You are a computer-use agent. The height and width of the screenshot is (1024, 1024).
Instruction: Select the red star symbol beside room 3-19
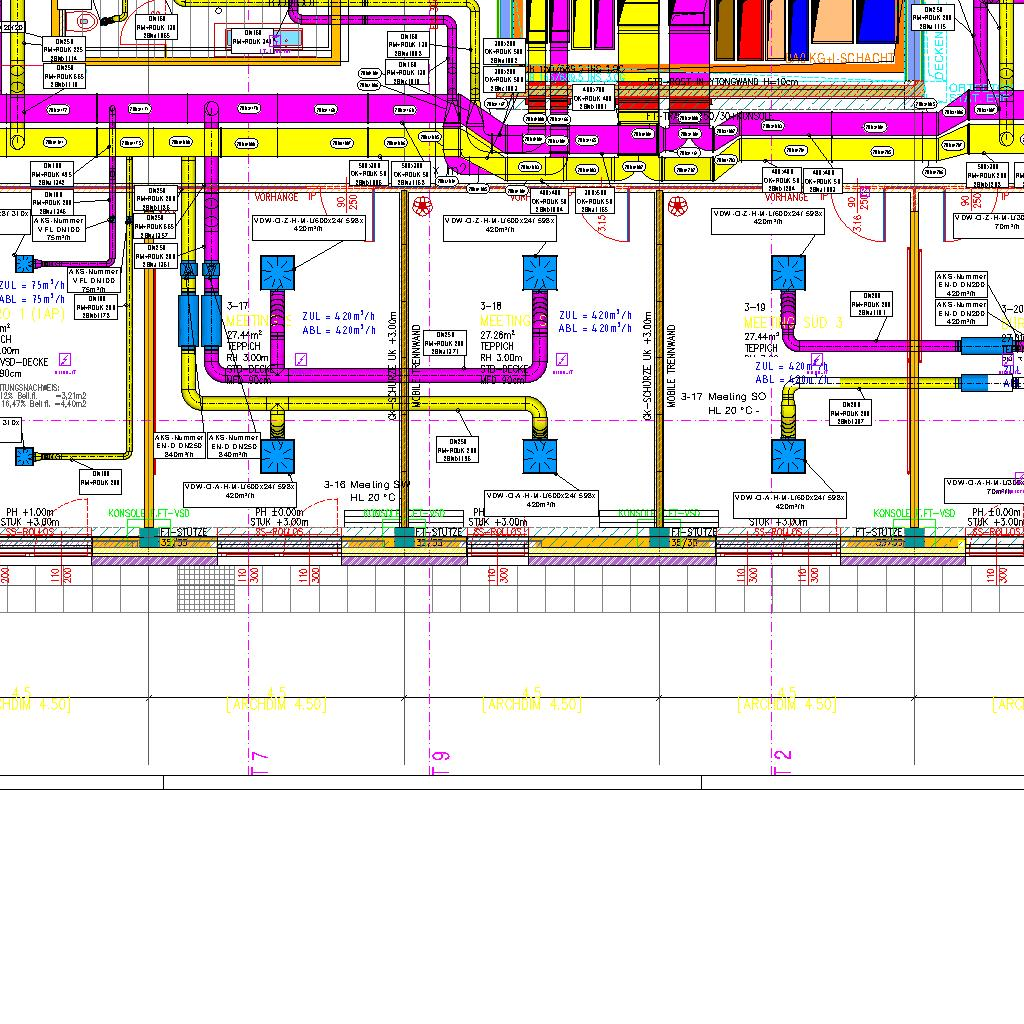coord(678,206)
